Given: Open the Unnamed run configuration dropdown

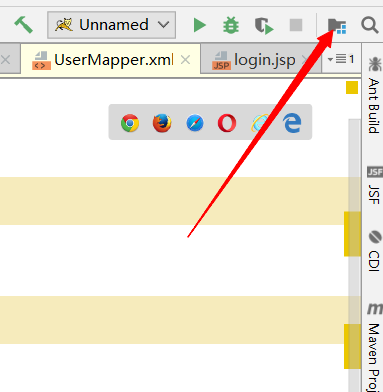Looking at the screenshot, I should [x=112, y=25].
